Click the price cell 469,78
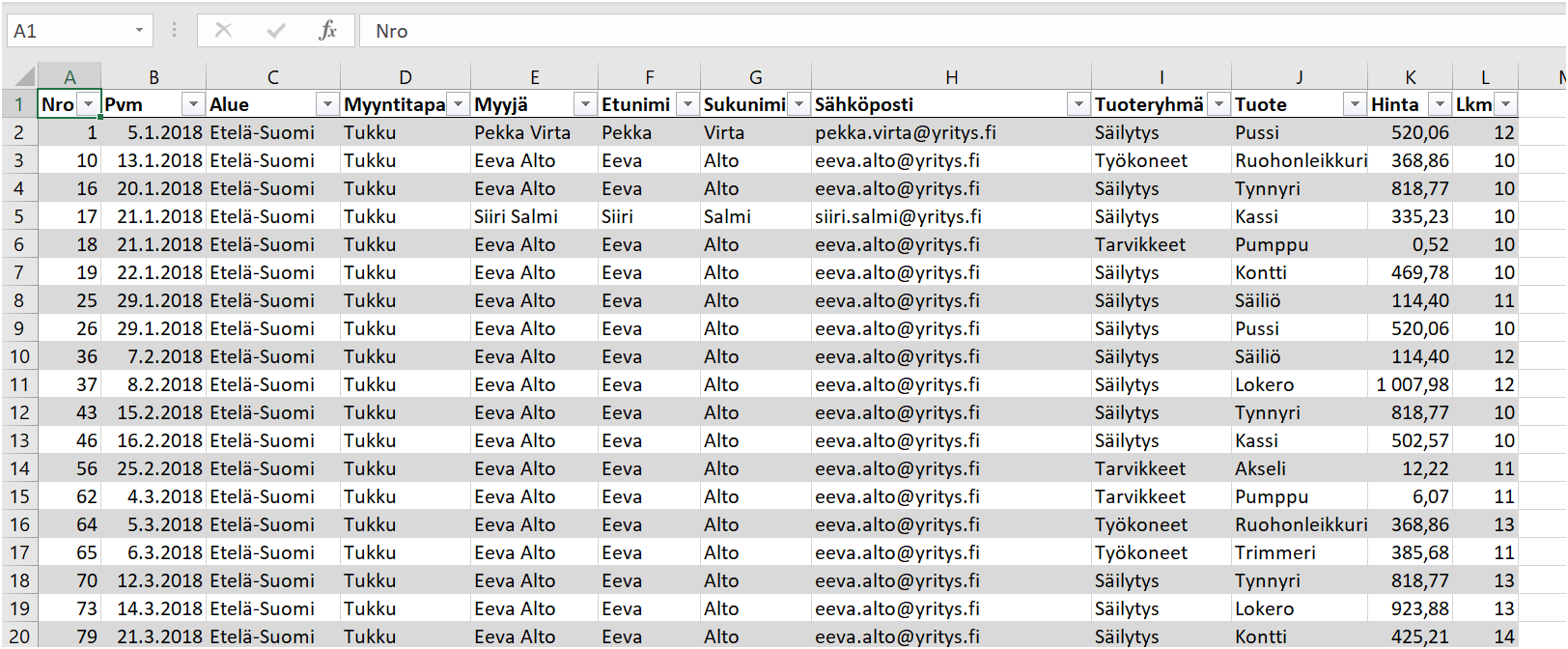 pyautogui.click(x=1411, y=272)
